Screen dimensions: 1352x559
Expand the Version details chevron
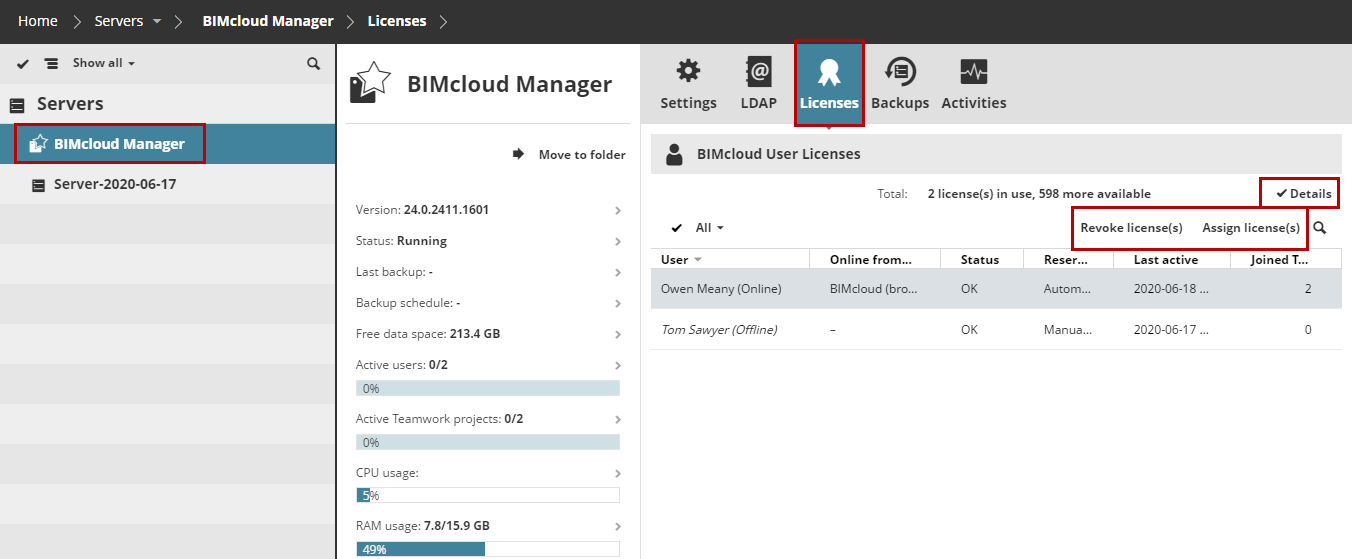pyautogui.click(x=618, y=210)
